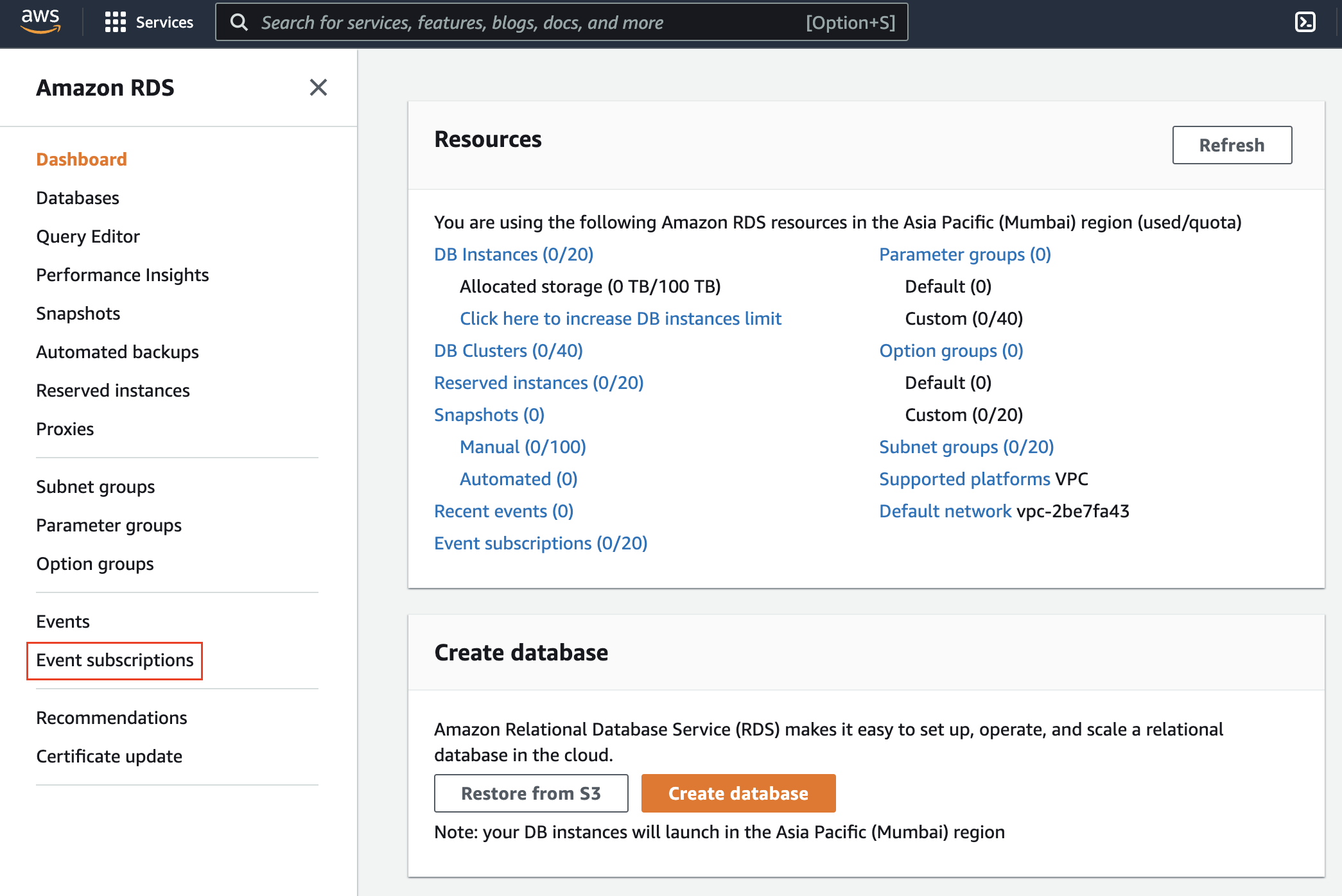Click the Refresh button in Resources panel
This screenshot has height=896, width=1342.
pos(1232,145)
